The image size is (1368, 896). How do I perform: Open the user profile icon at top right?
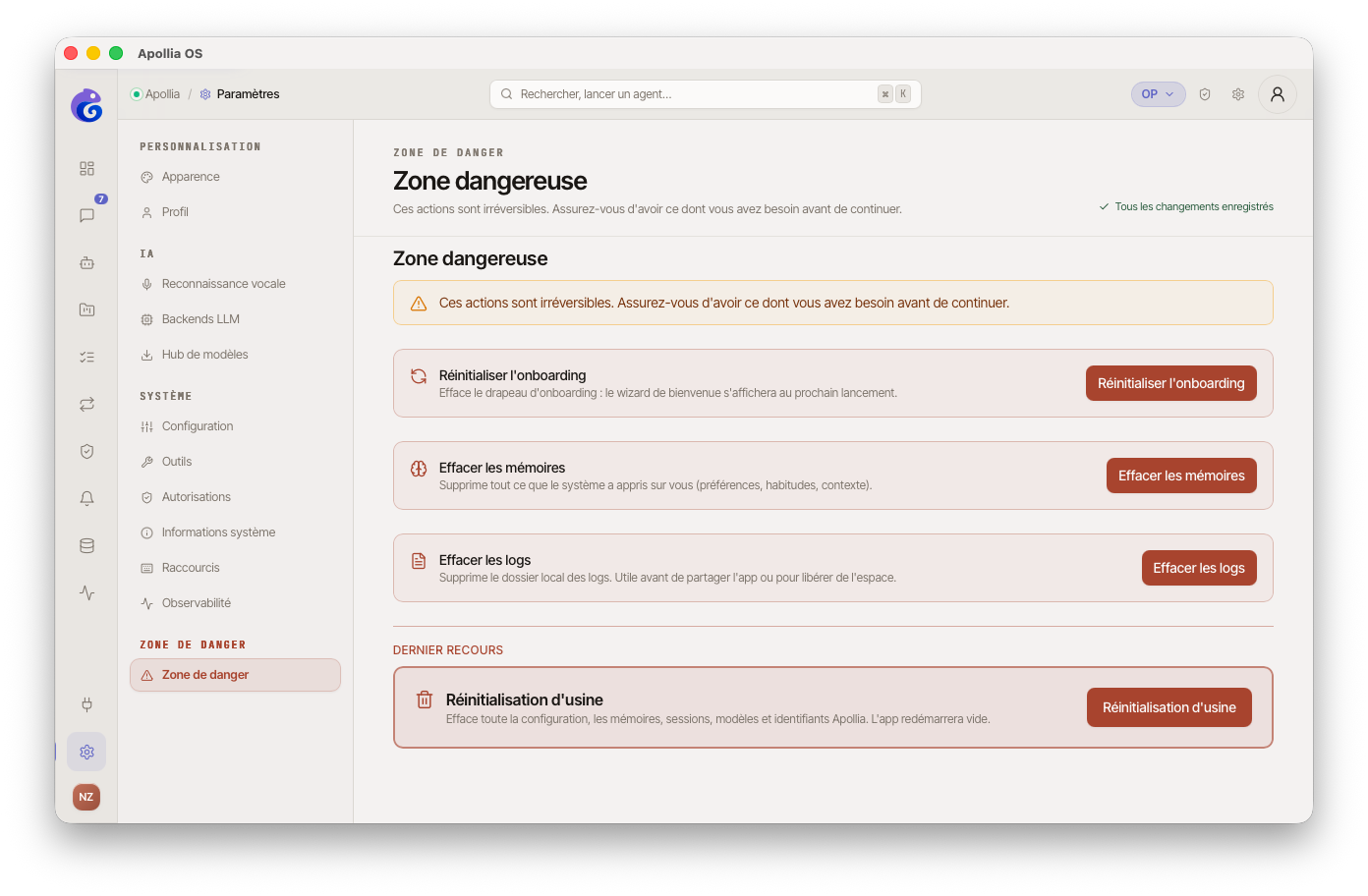click(1278, 94)
